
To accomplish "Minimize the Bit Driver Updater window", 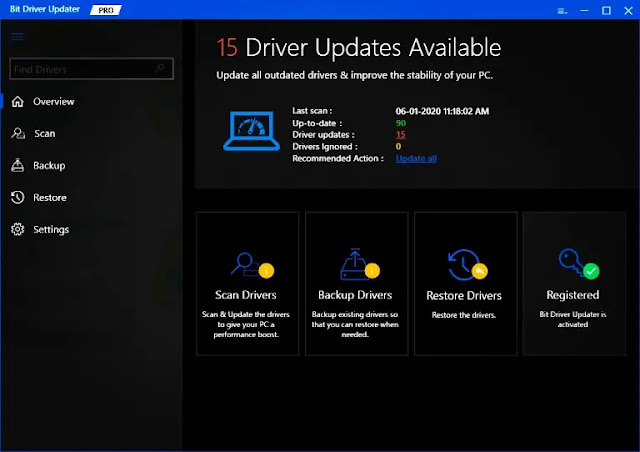I will [x=584, y=11].
